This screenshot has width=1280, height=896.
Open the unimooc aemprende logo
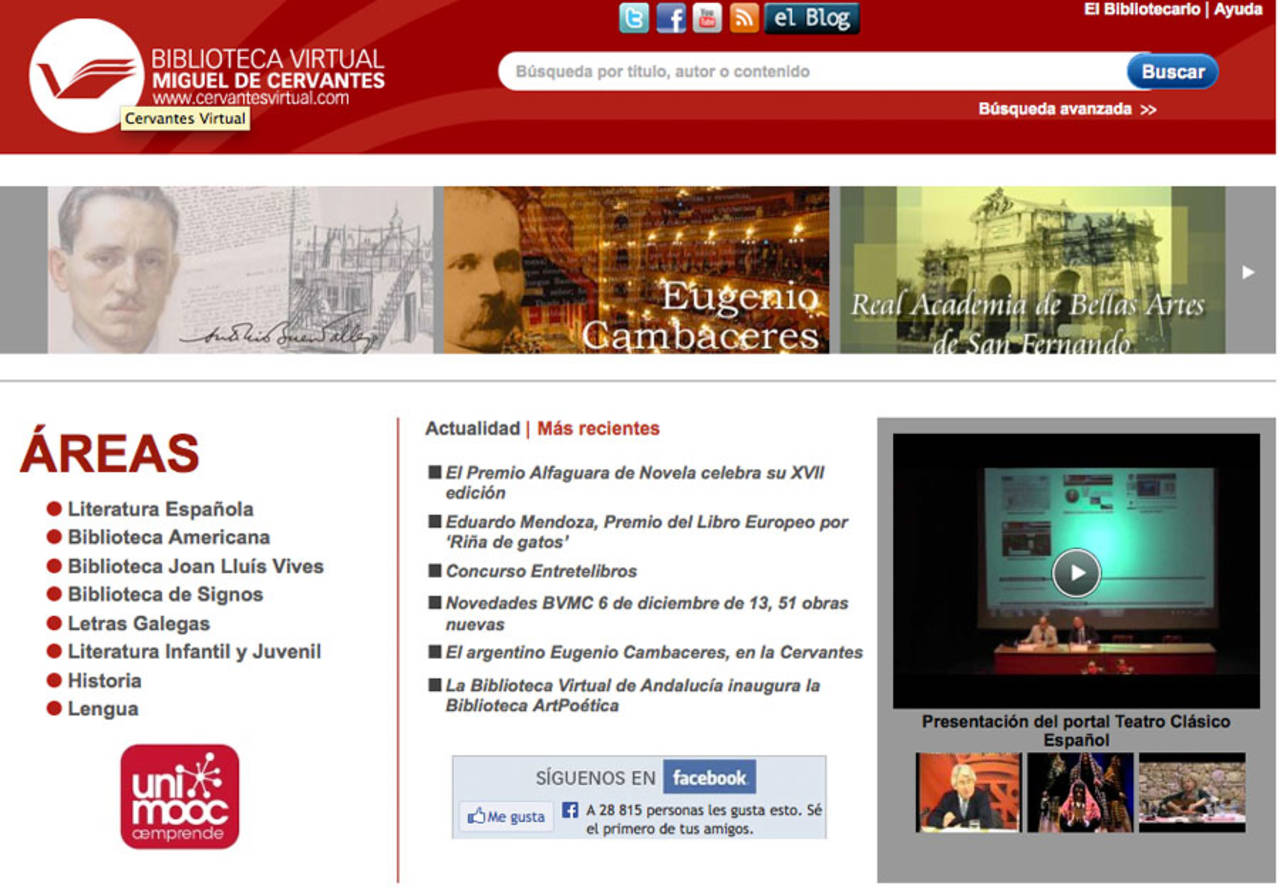[180, 796]
